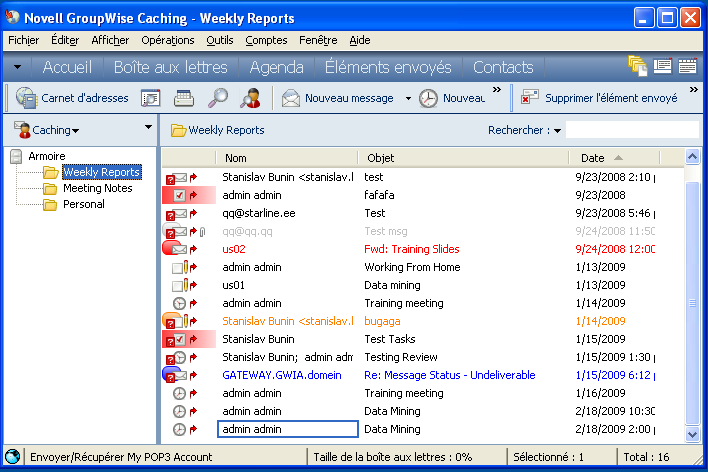Click the Objet column header

point(463,158)
